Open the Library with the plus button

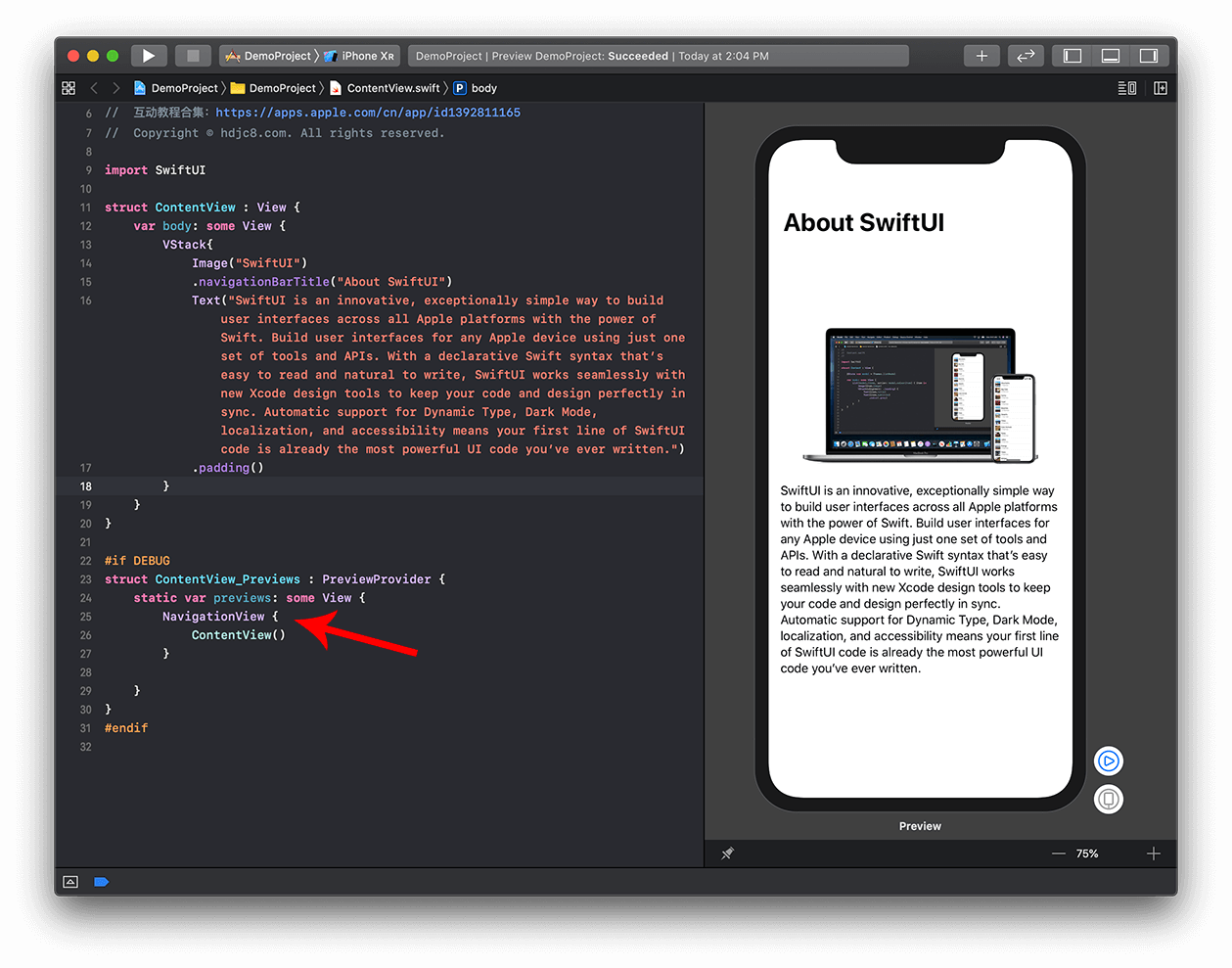tap(981, 56)
